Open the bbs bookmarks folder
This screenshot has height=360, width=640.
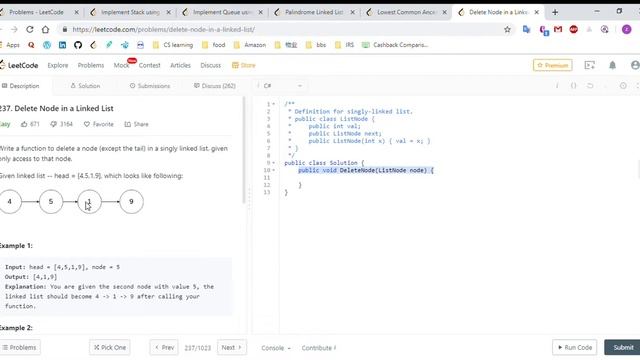tap(316, 45)
